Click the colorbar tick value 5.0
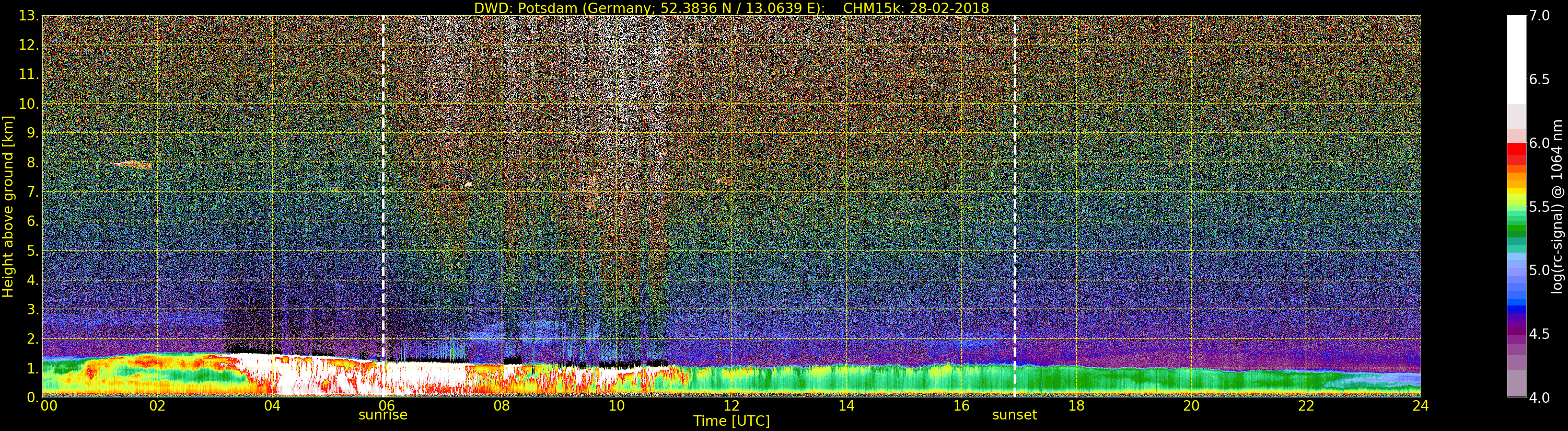Image resolution: width=1568 pixels, height=431 pixels. (x=1540, y=270)
